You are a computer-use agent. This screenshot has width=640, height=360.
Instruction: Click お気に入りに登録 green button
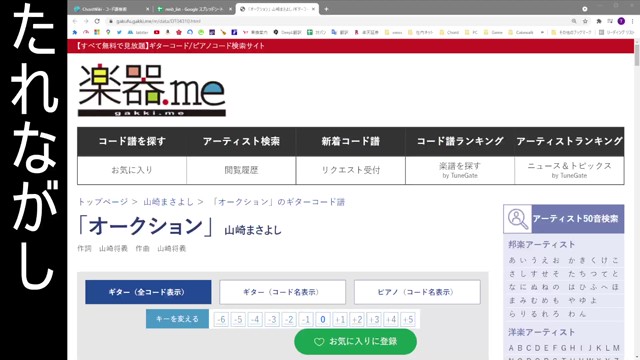(356, 342)
